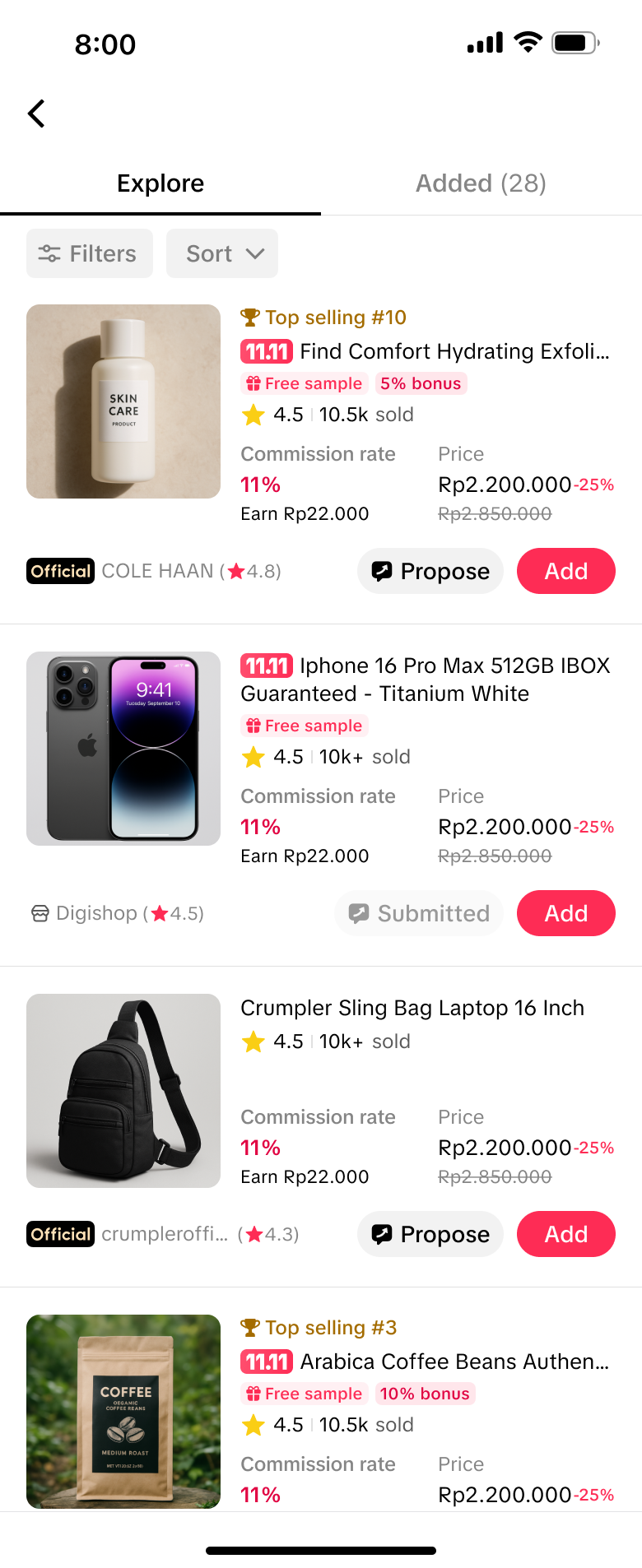Propose on the Crumpler Sling Bag
This screenshot has height=1568, width=642.
coord(430,1234)
